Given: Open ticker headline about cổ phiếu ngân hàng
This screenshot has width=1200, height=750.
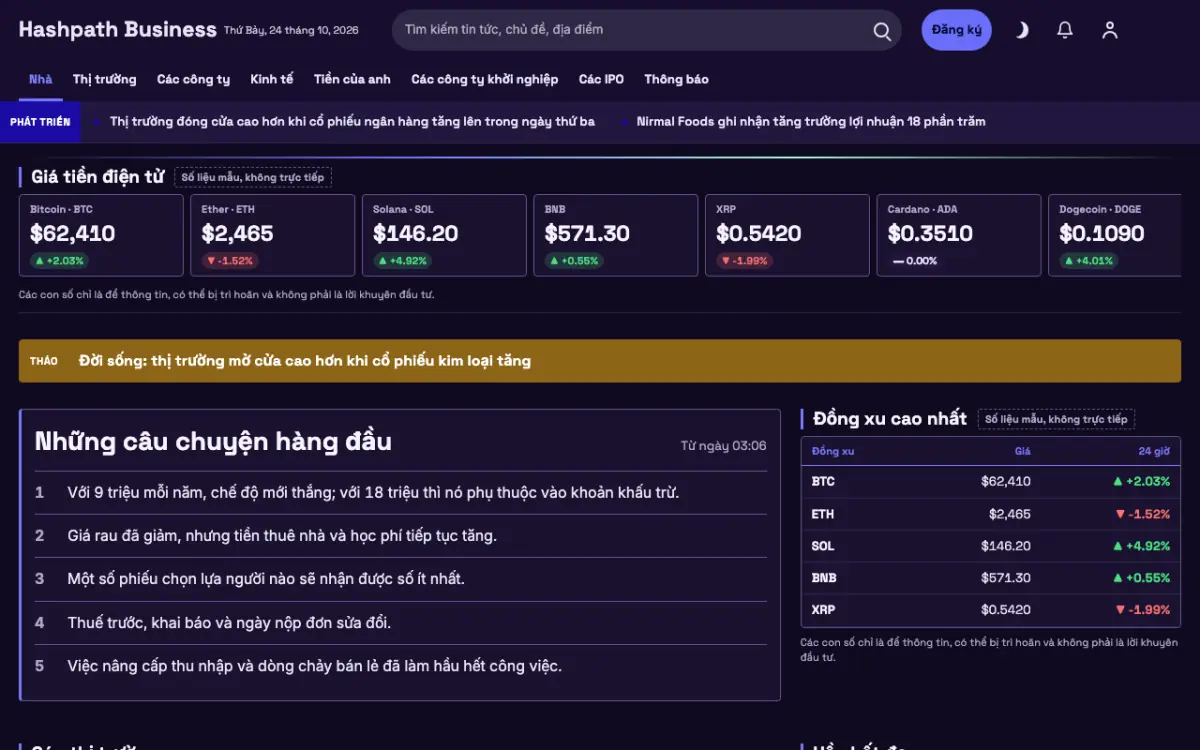Looking at the screenshot, I should [x=352, y=121].
